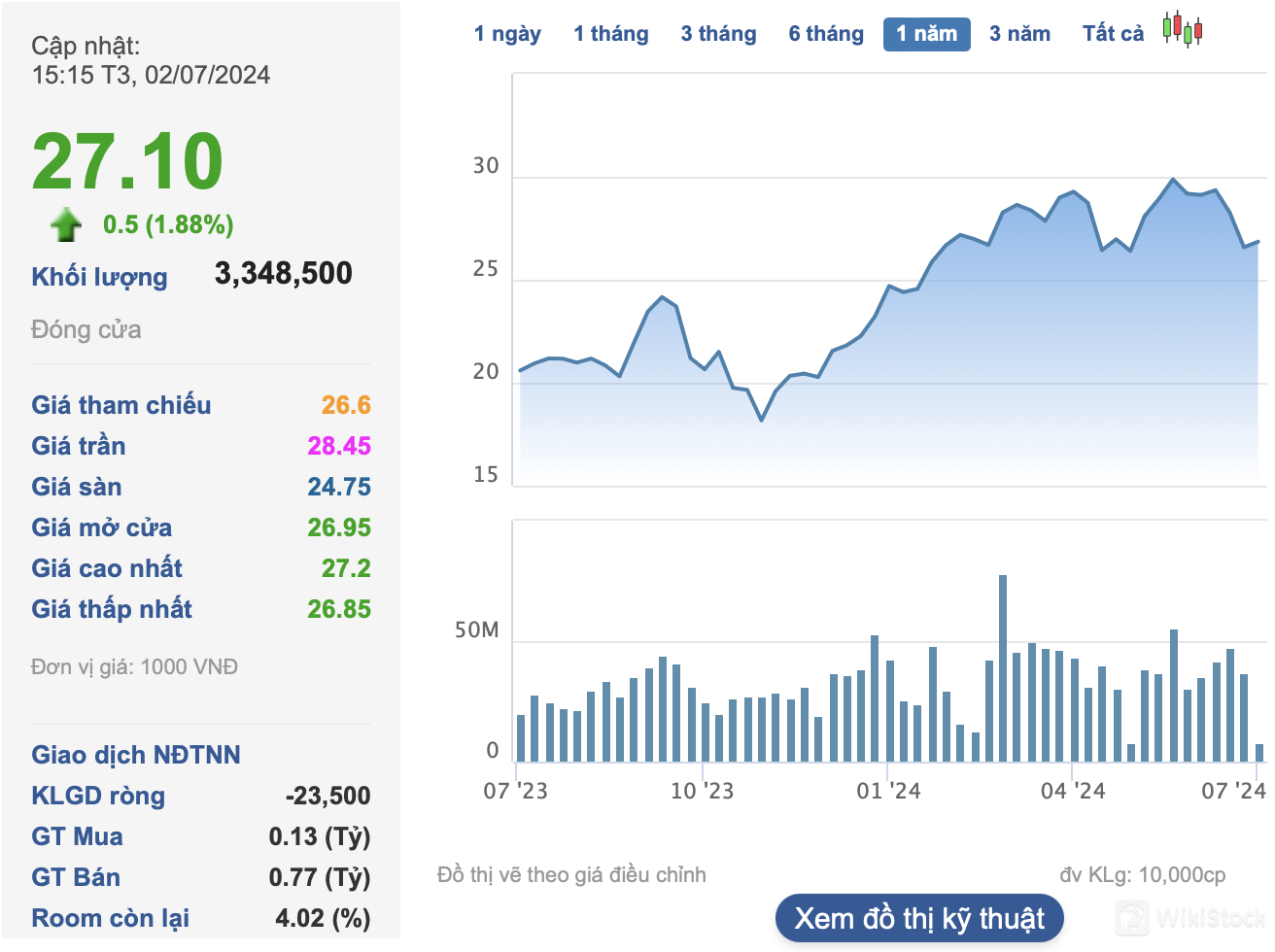Click the tallest volume bar
Image resolution: width=1275 pixels, height=952 pixels.
(1002, 668)
